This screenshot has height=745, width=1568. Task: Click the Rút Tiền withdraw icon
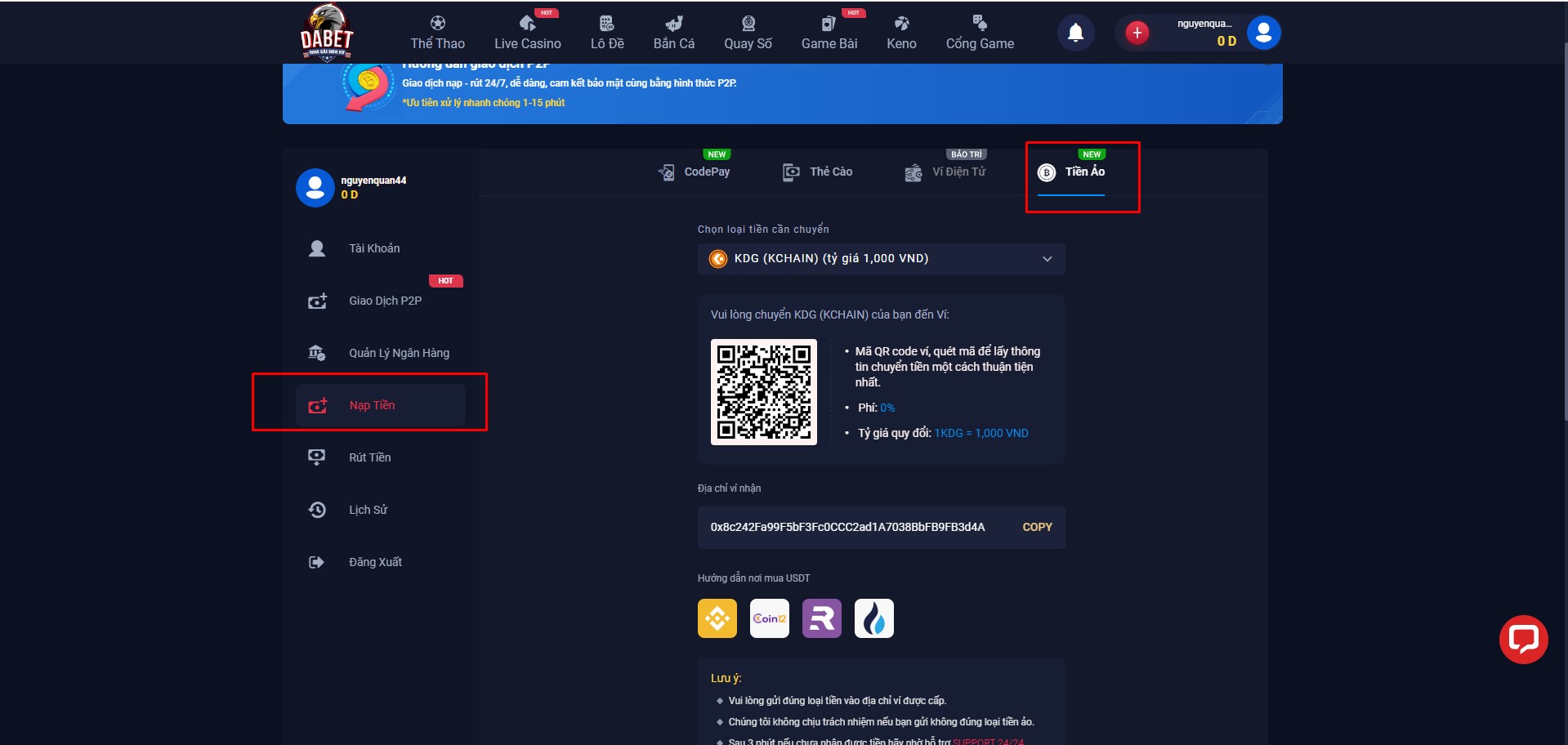317,457
